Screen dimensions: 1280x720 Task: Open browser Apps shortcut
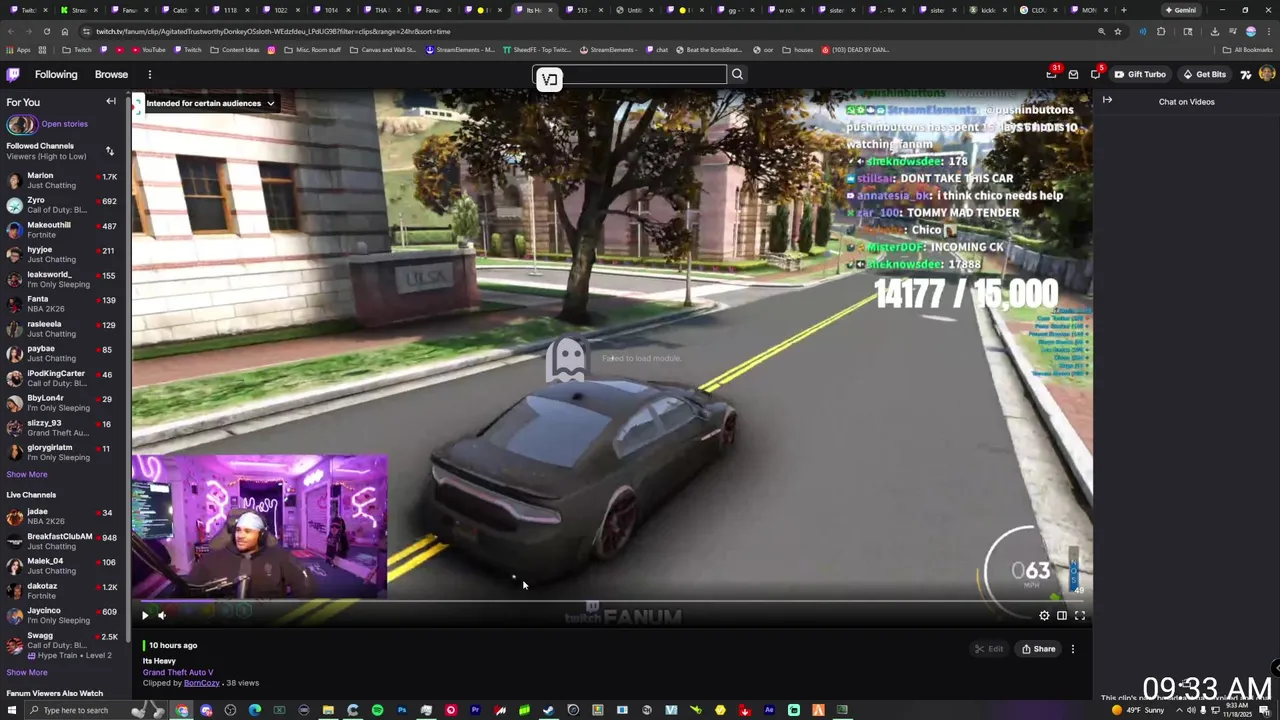click(x=18, y=49)
